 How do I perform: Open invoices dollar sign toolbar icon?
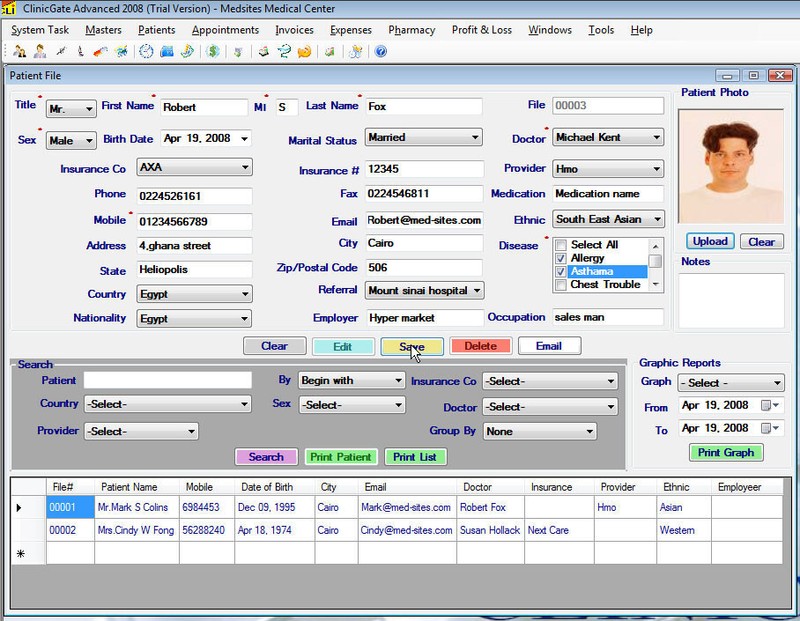pyautogui.click(x=213, y=52)
